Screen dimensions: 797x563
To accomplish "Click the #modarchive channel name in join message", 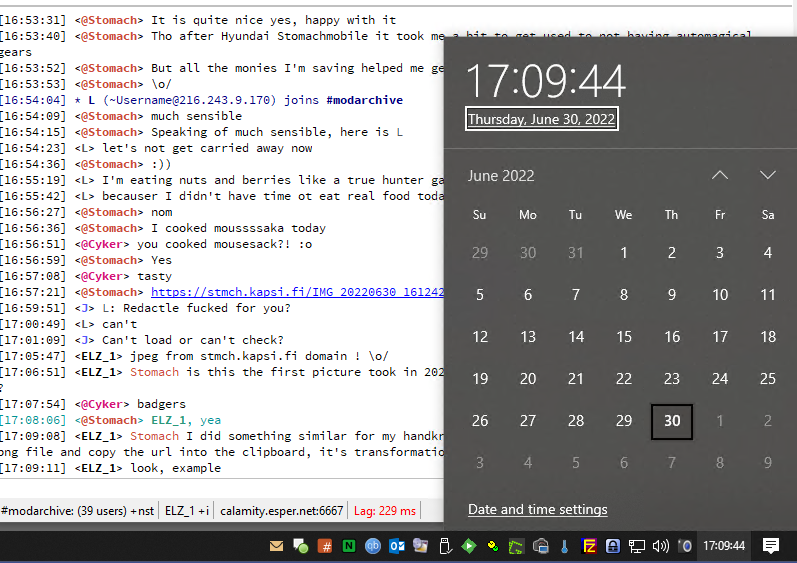I will point(364,100).
